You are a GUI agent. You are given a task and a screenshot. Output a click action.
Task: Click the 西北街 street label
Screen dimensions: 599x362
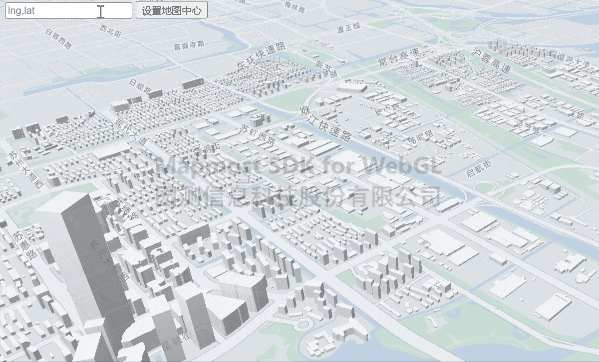coord(110,31)
